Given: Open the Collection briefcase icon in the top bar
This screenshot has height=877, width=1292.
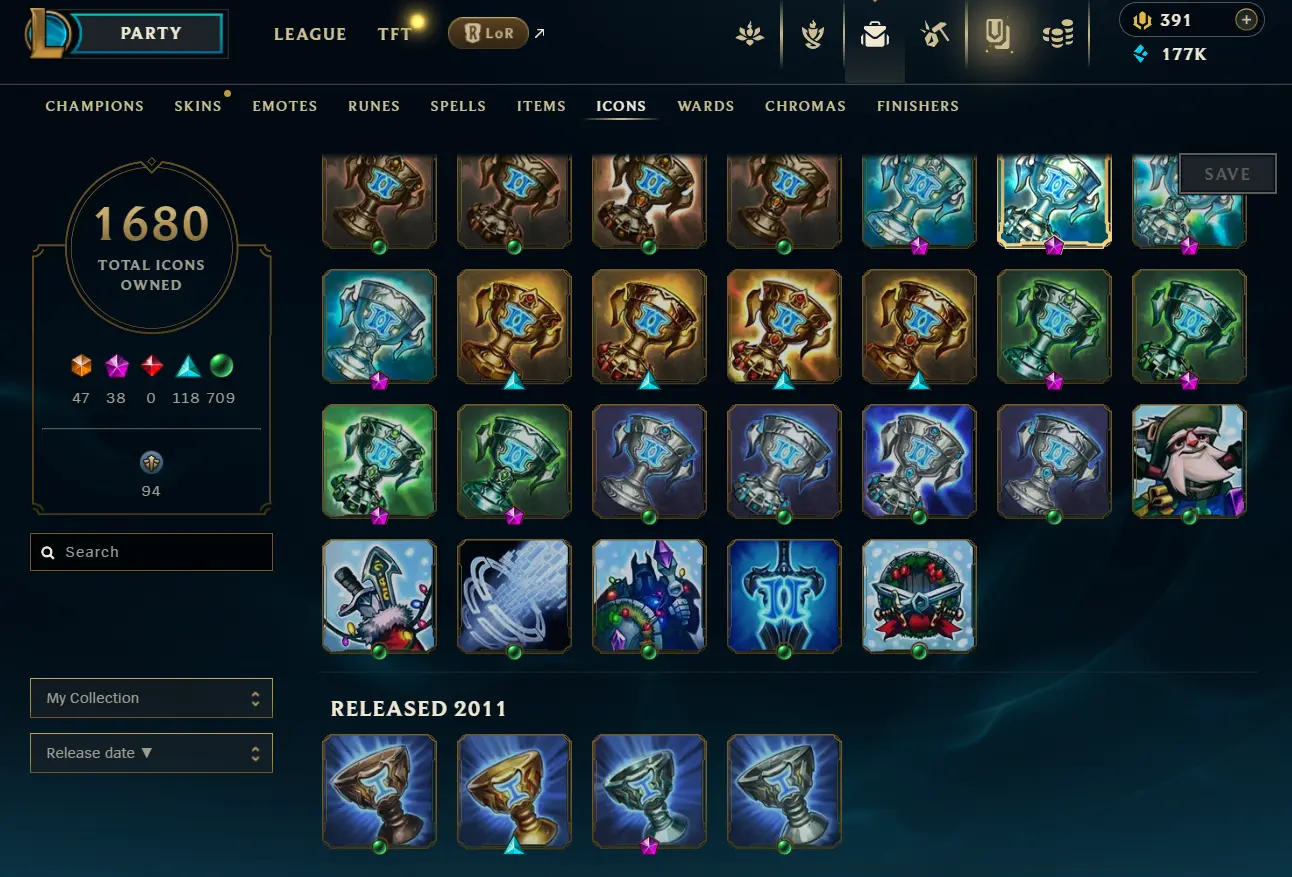Looking at the screenshot, I should (875, 35).
